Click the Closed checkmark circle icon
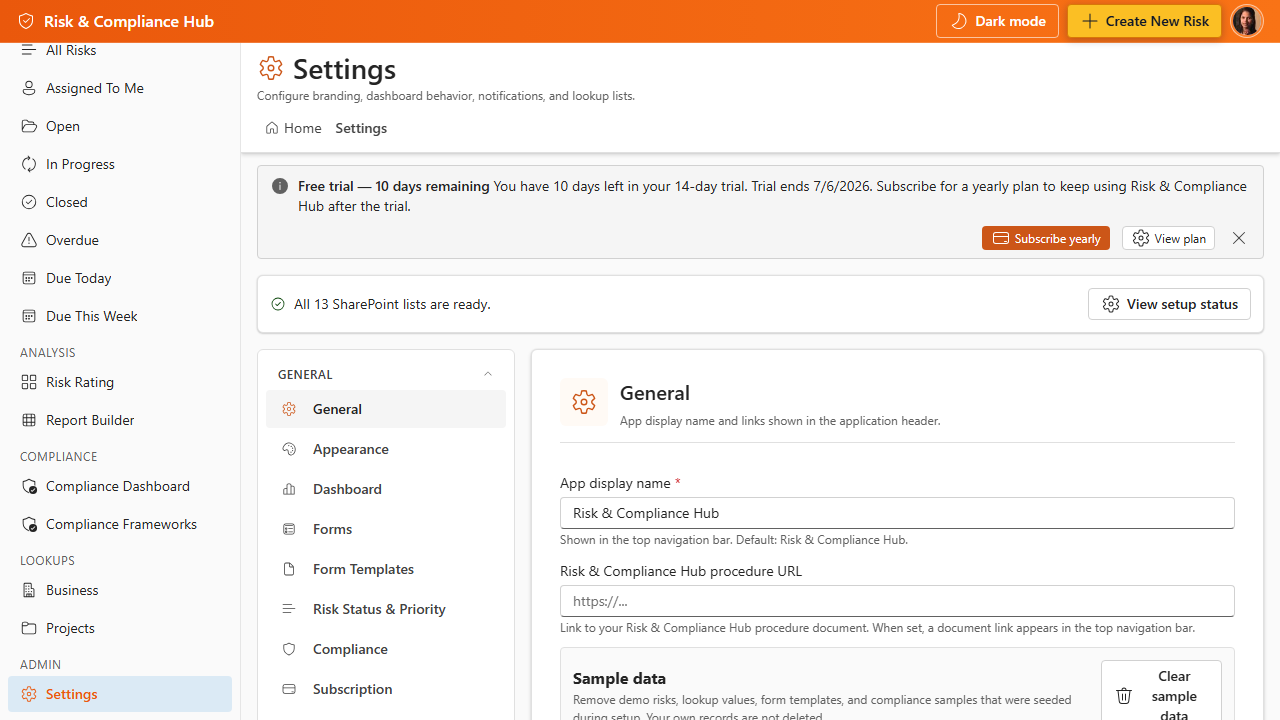Screen dimensions: 1280x720 pyautogui.click(x=29, y=202)
